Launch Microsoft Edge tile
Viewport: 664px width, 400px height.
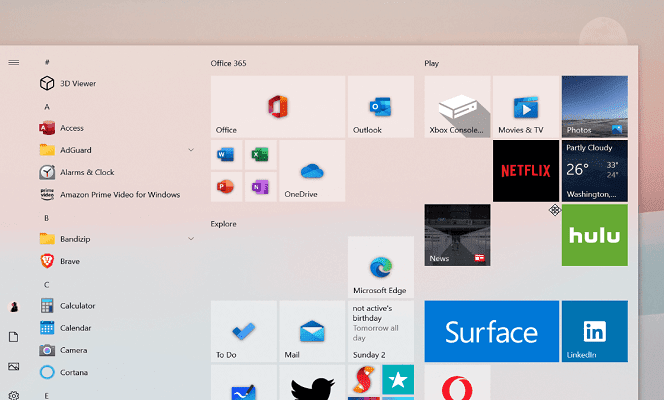pyautogui.click(x=380, y=267)
